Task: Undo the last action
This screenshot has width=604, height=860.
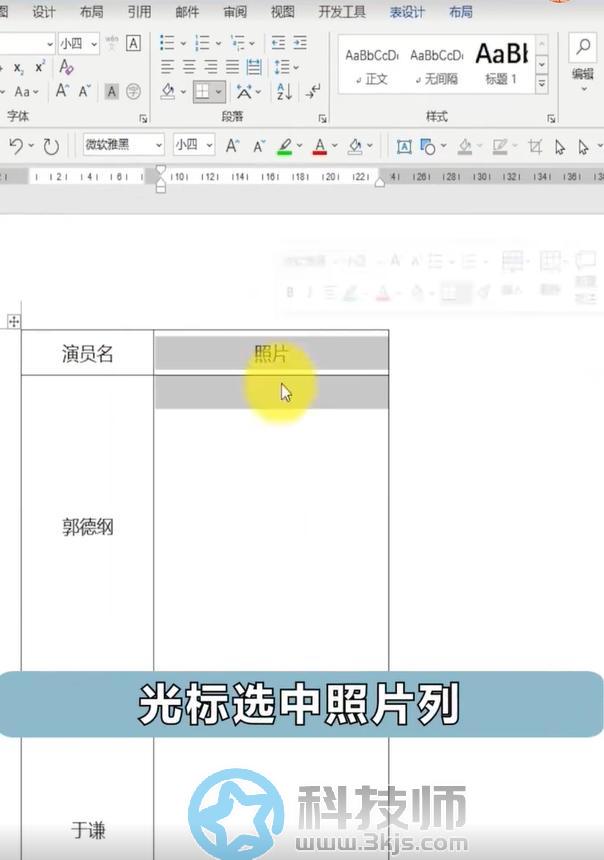Action: [x=16, y=145]
